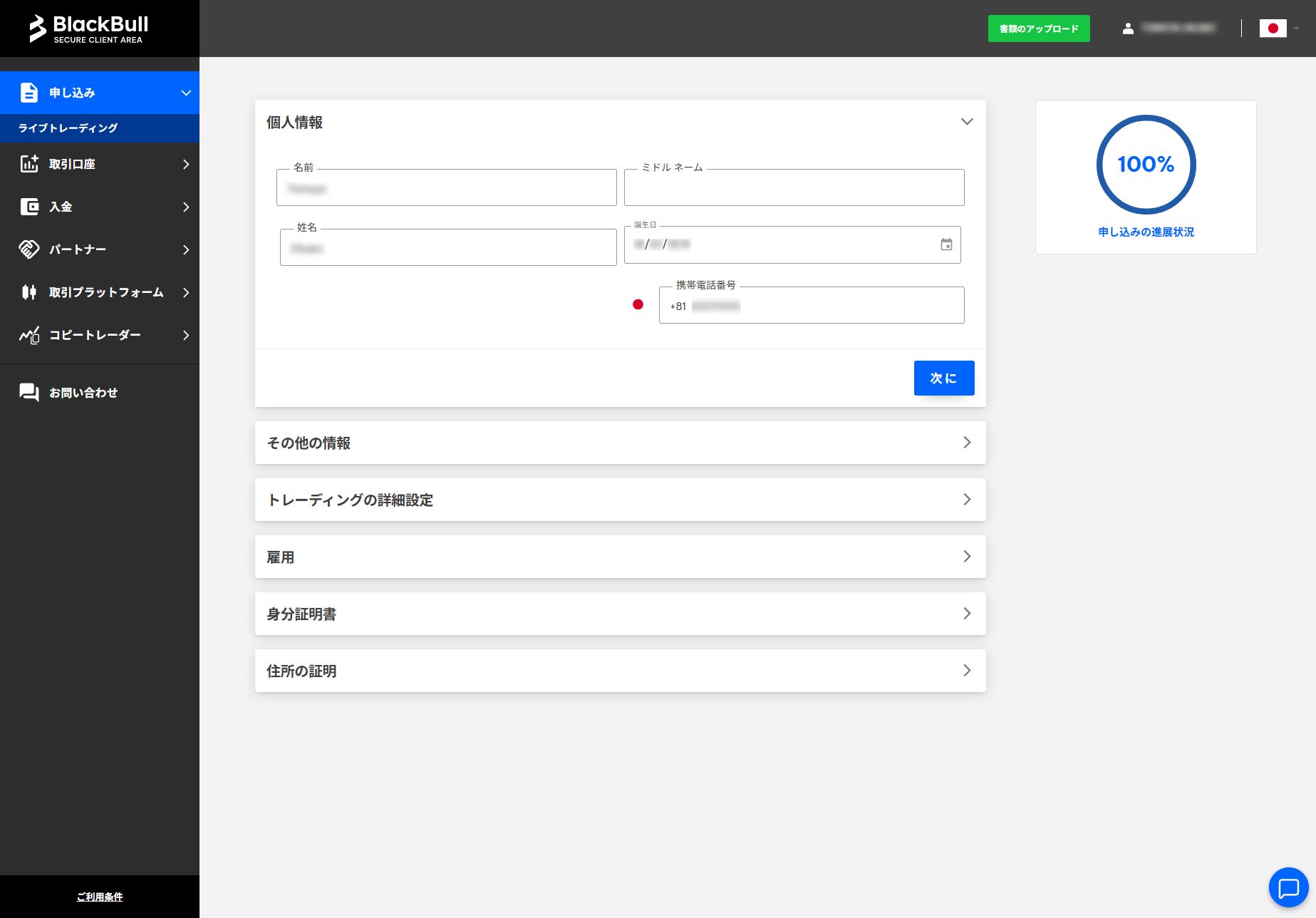The width and height of the screenshot is (1316, 918).
Task: Click the 100% progress circle
Action: 1146,165
